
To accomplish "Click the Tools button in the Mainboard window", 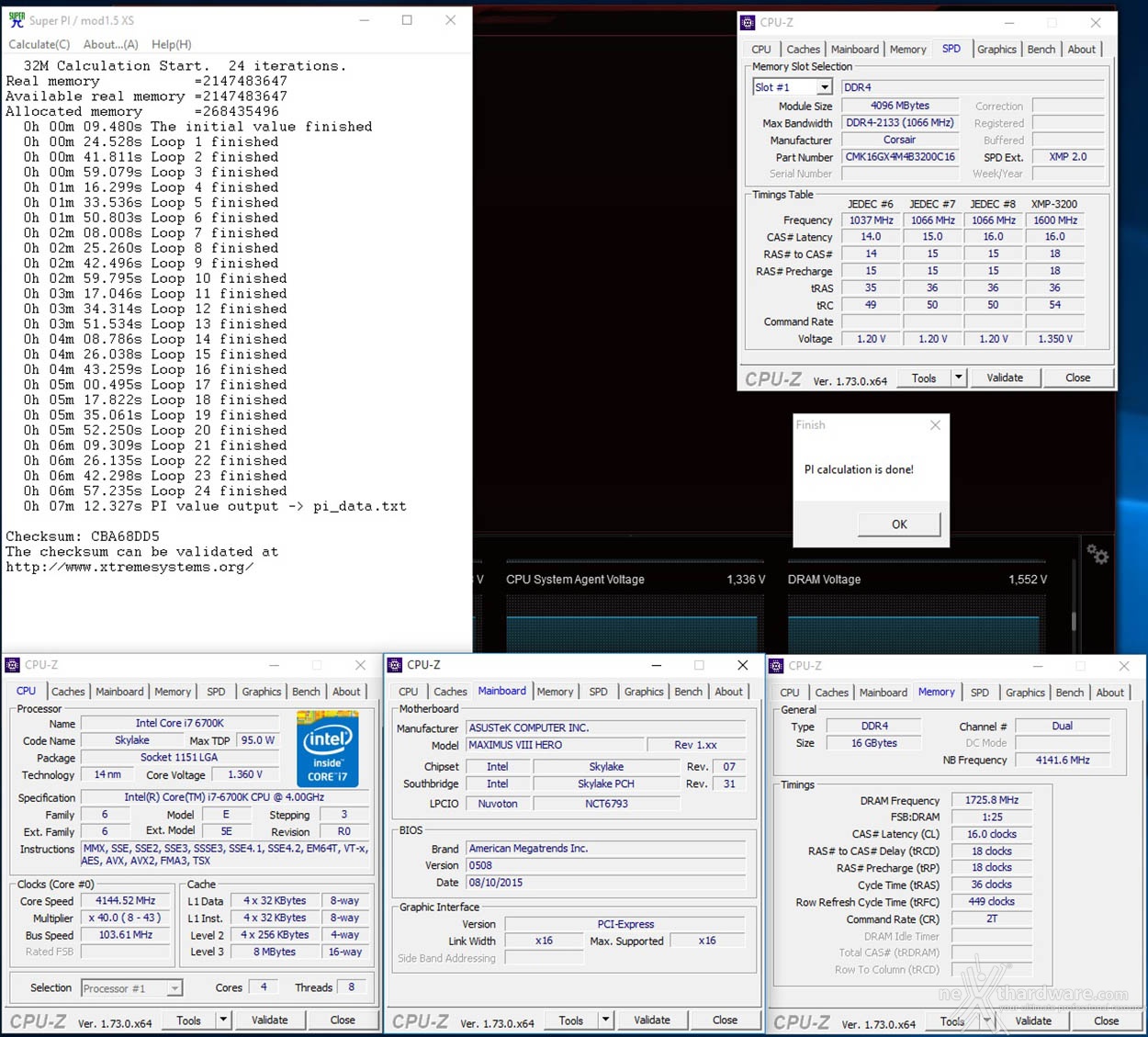I will tap(570, 1020).
